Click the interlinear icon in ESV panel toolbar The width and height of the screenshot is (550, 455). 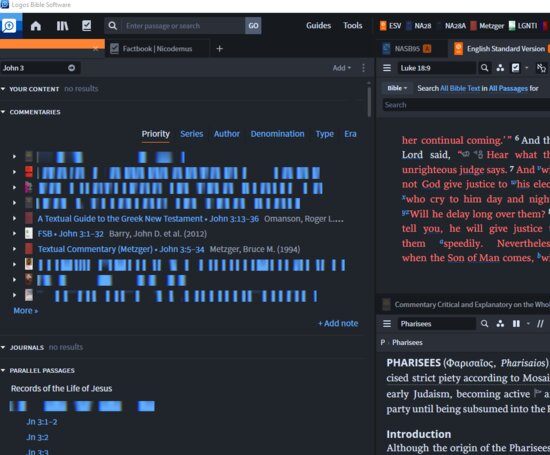tap(541, 68)
